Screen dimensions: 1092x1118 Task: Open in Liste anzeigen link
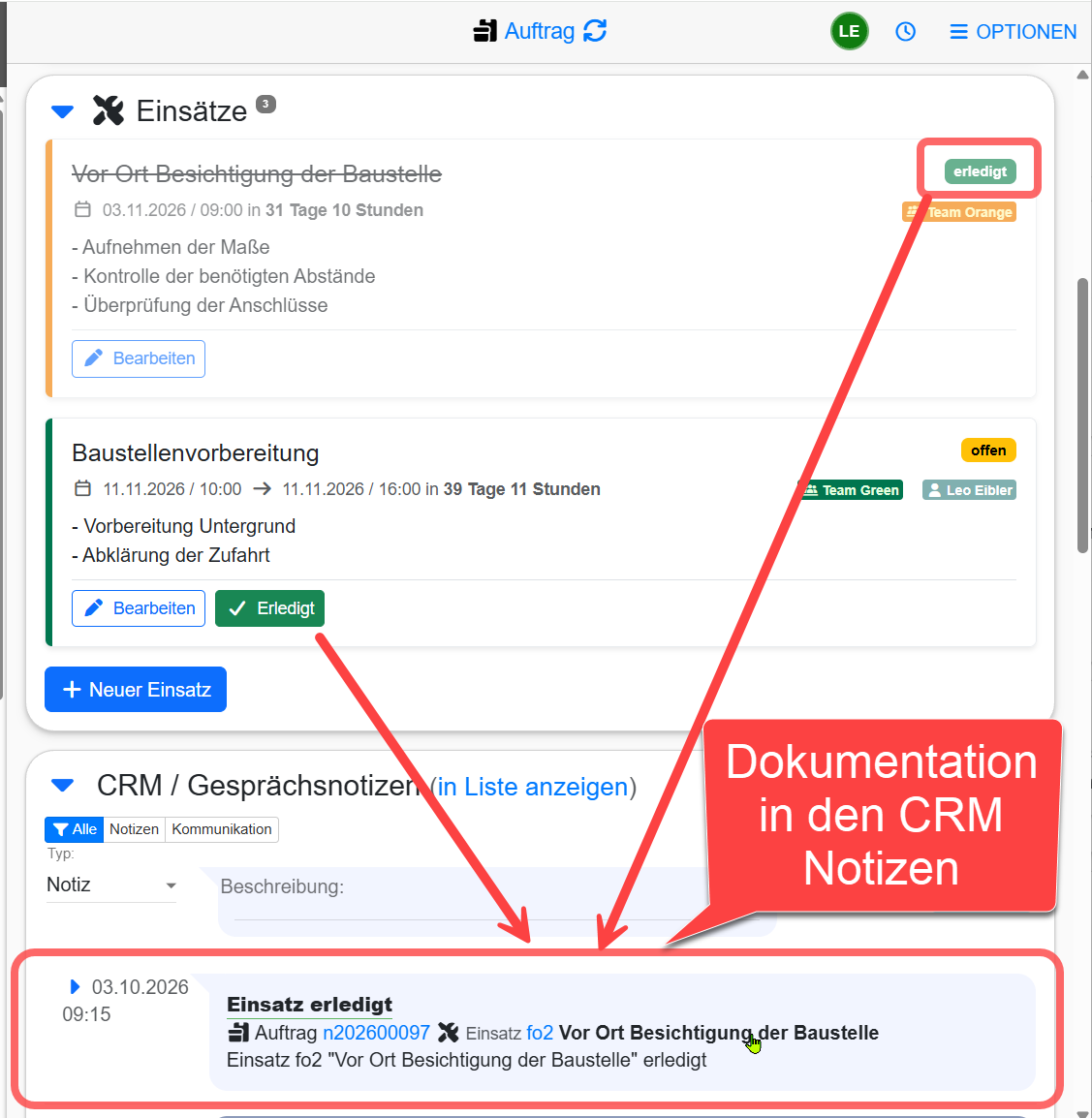click(x=533, y=788)
